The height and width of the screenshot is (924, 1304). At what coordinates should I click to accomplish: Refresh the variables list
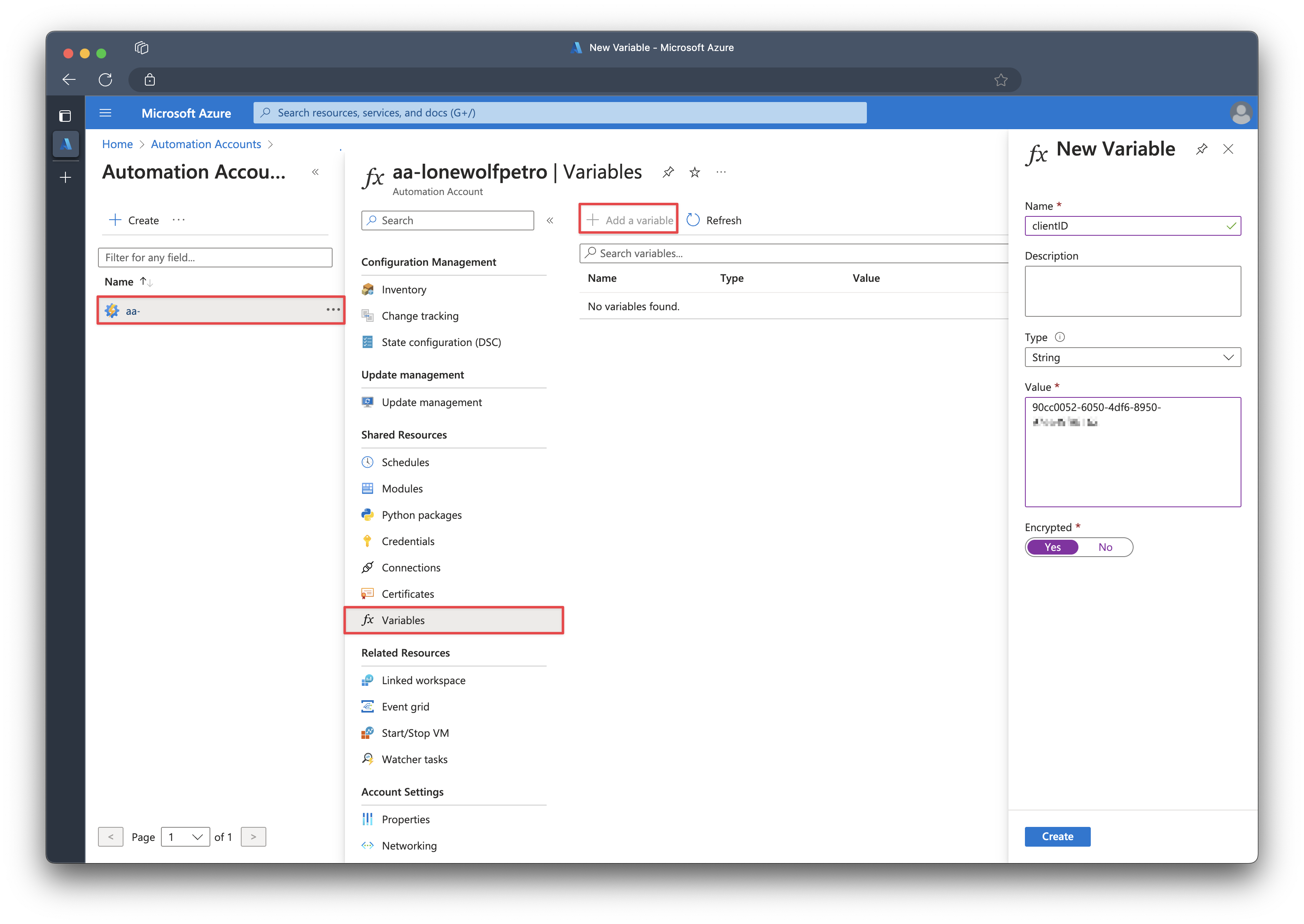pyautogui.click(x=714, y=220)
